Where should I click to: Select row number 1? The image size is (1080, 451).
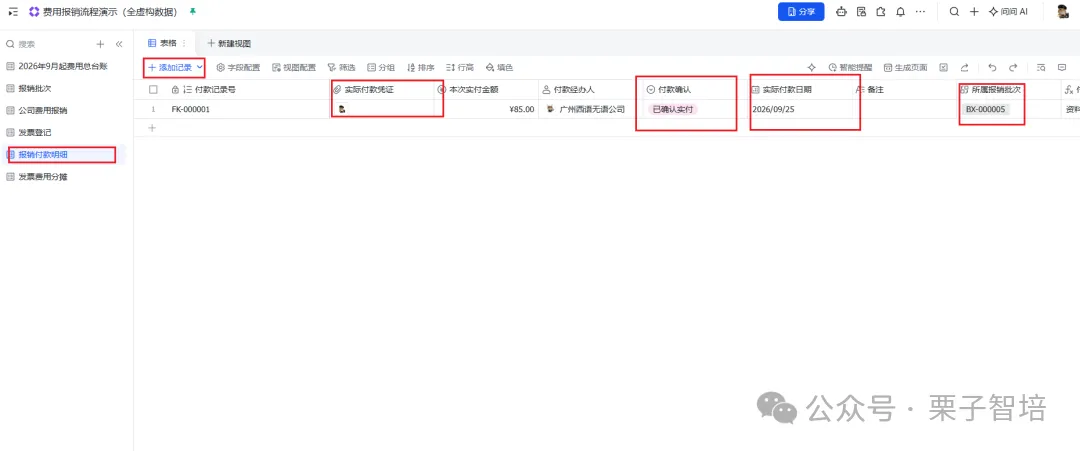(153, 109)
